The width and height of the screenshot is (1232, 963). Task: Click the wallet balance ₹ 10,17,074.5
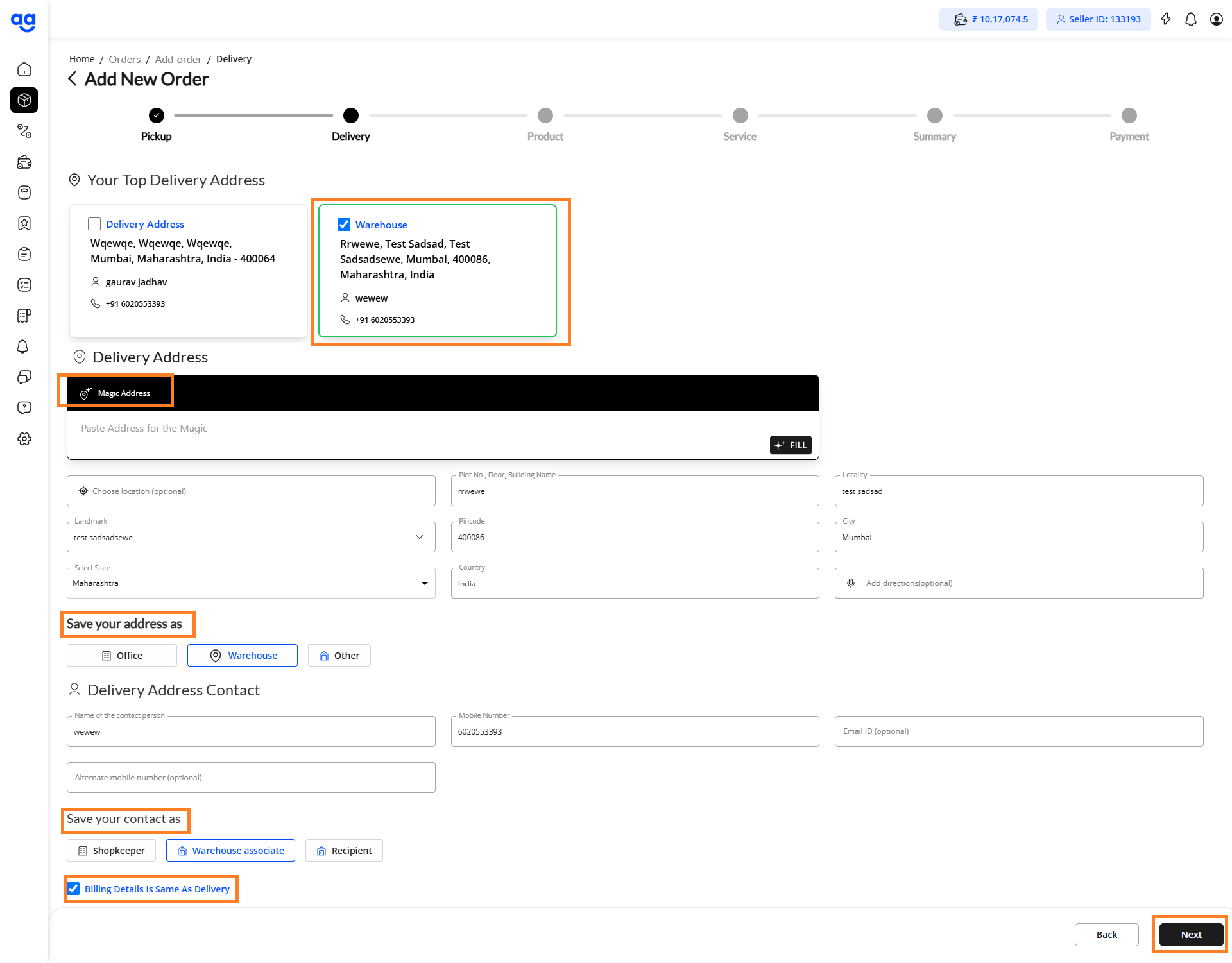click(989, 19)
